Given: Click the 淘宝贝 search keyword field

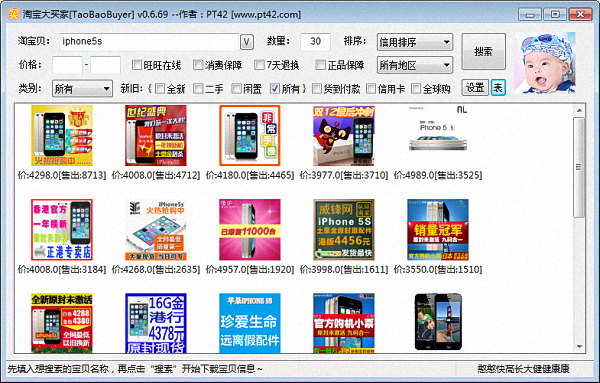Looking at the screenshot, I should click(149, 42).
